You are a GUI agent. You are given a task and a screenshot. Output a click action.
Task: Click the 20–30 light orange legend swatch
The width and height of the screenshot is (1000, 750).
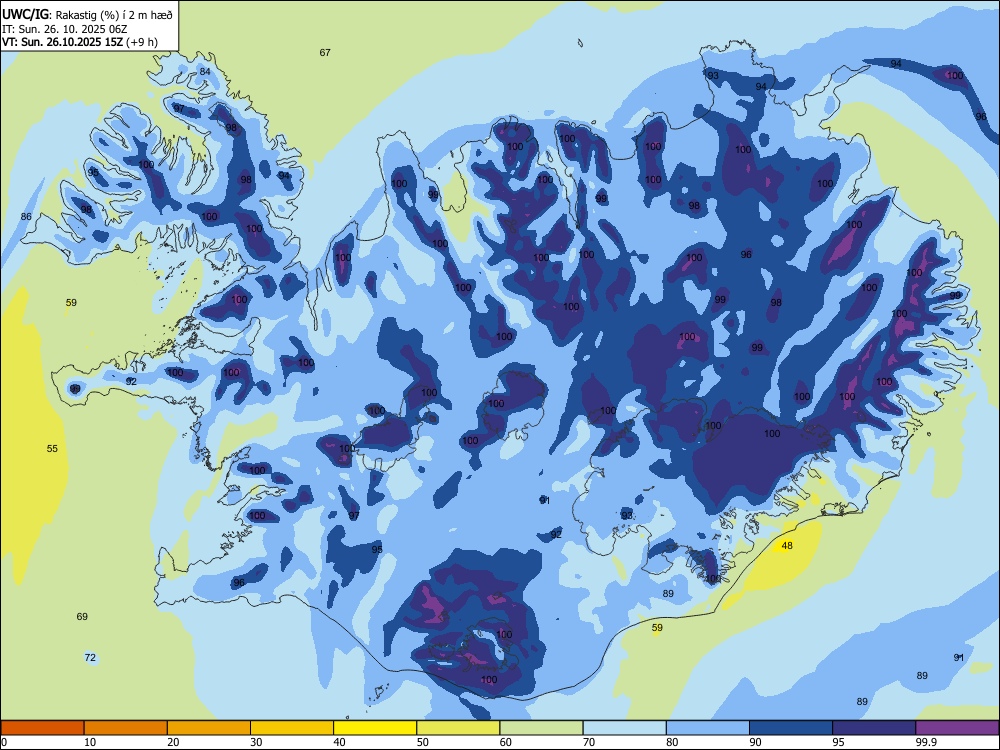(x=209, y=728)
